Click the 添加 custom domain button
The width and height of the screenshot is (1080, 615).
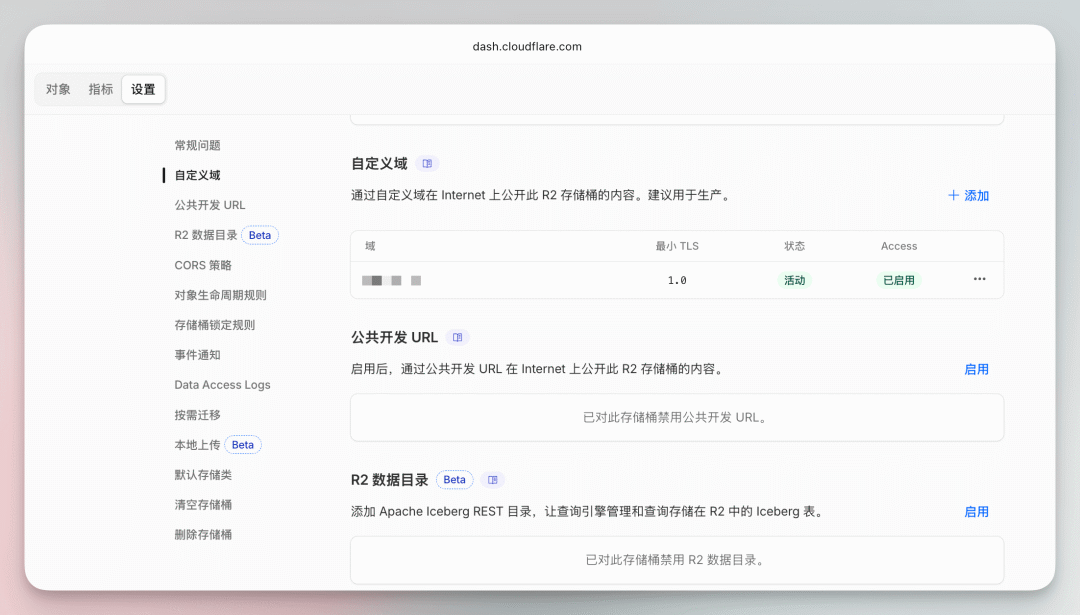click(968, 196)
